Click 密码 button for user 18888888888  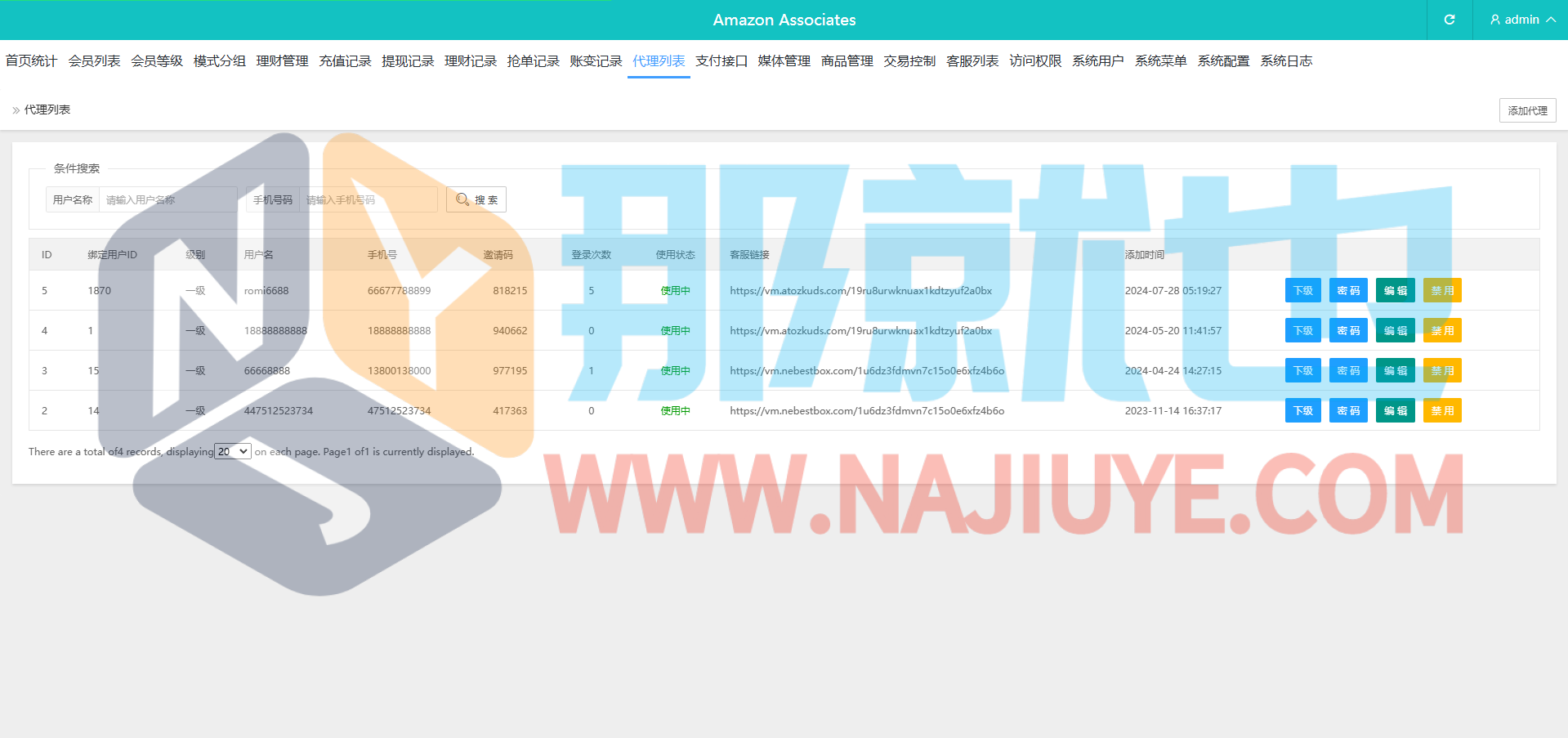[x=1347, y=331]
